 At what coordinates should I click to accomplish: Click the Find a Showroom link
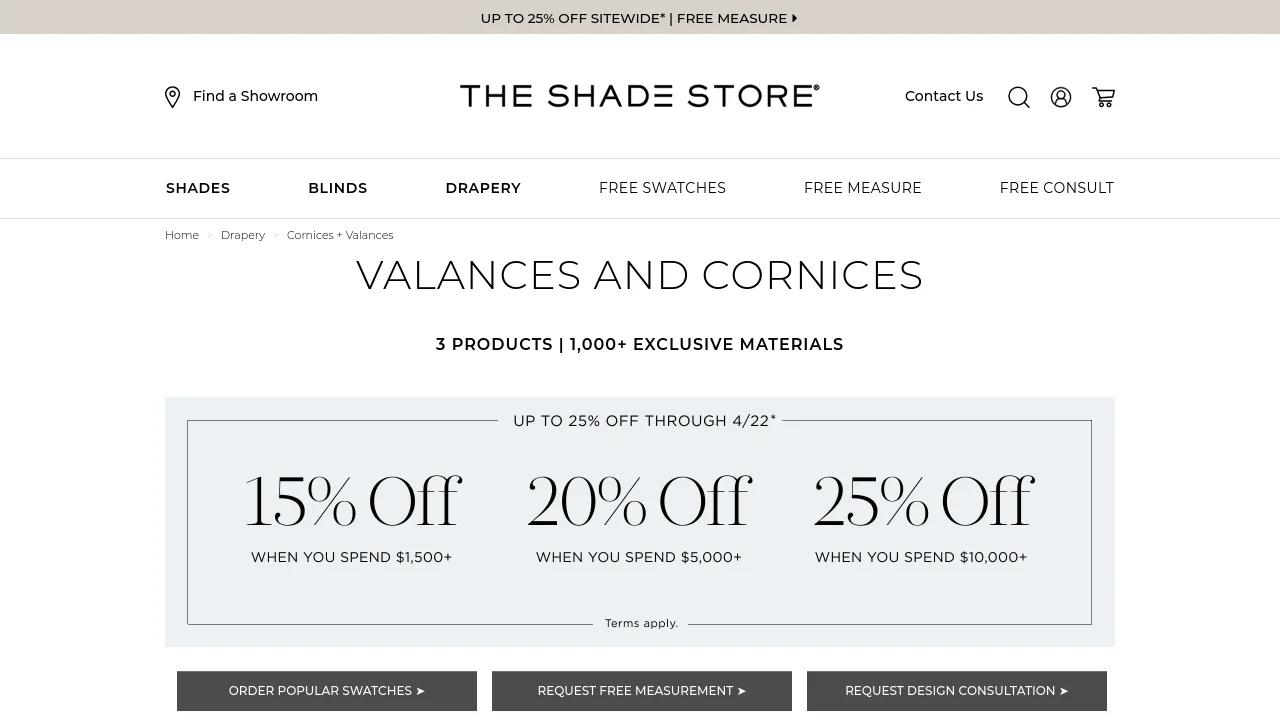[x=255, y=96]
